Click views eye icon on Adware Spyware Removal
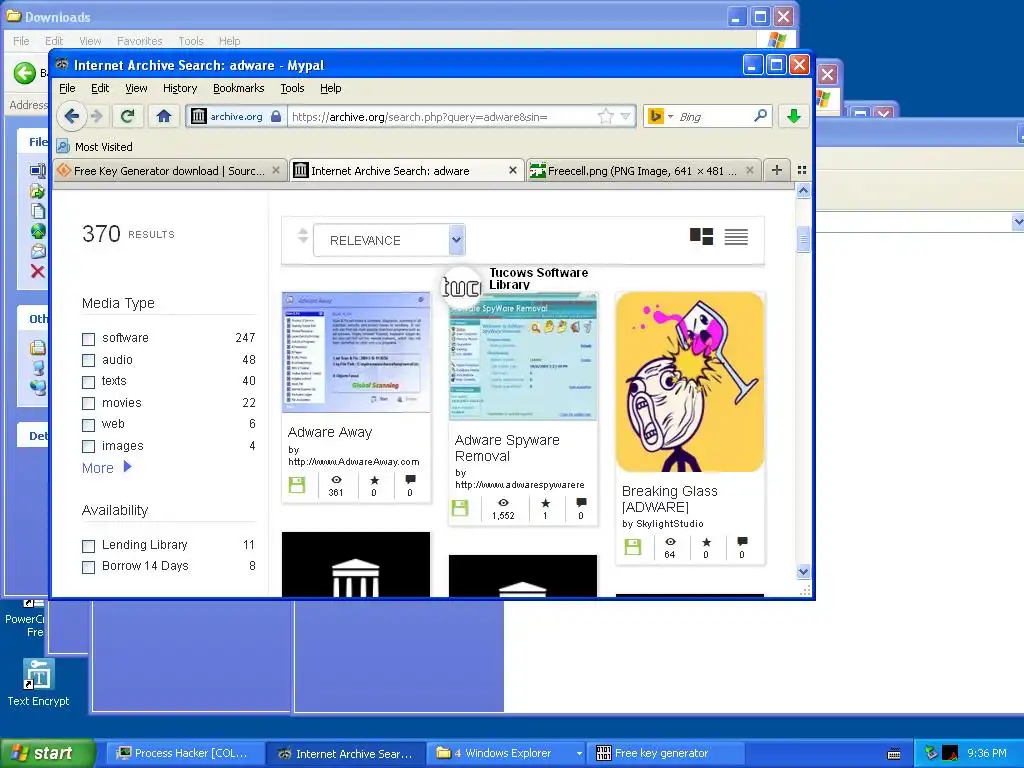The width and height of the screenshot is (1024, 768). tap(504, 503)
